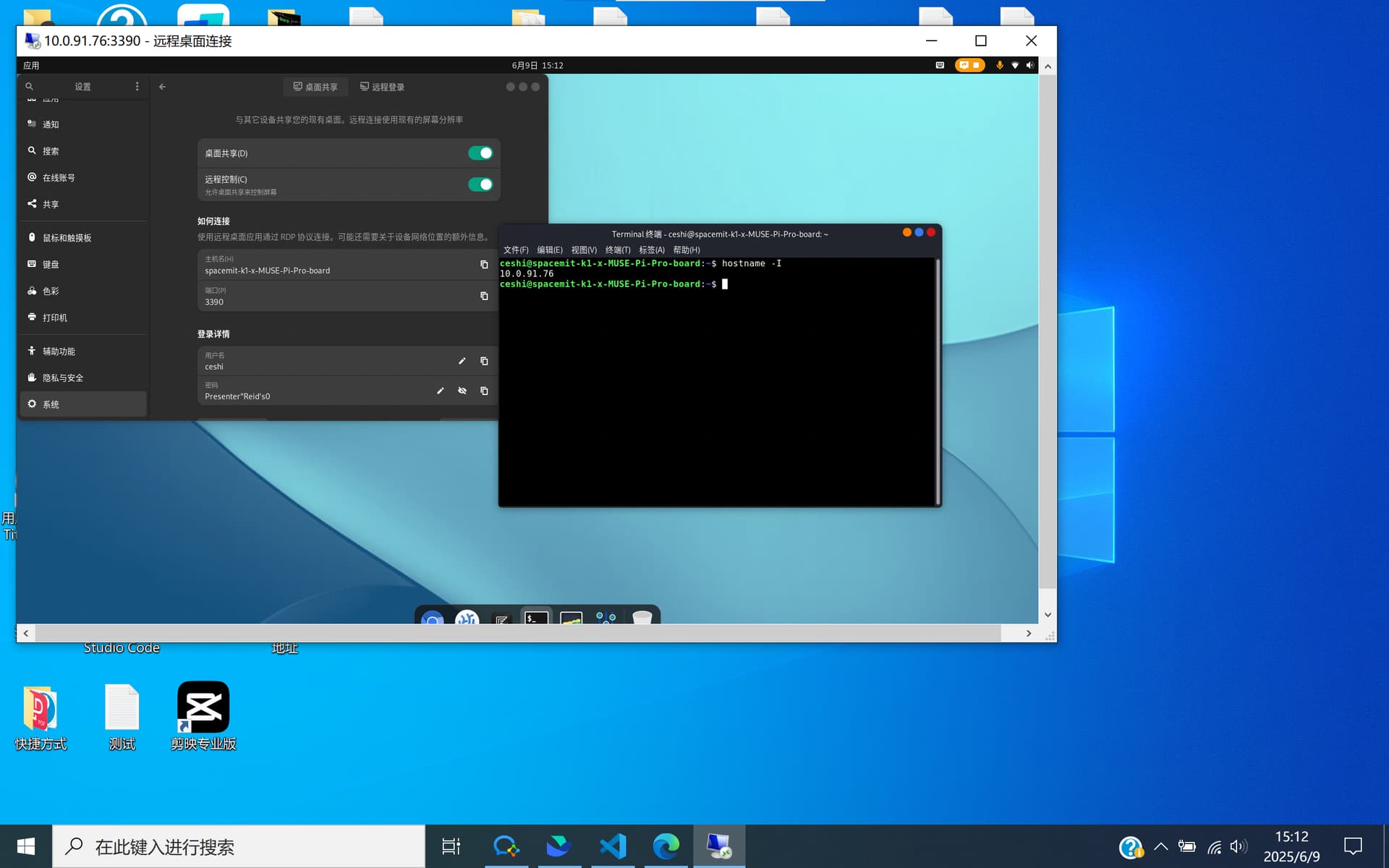Screen dimensions: 1389x868
Task: Open the terminal icon in remote dock
Action: (536, 617)
